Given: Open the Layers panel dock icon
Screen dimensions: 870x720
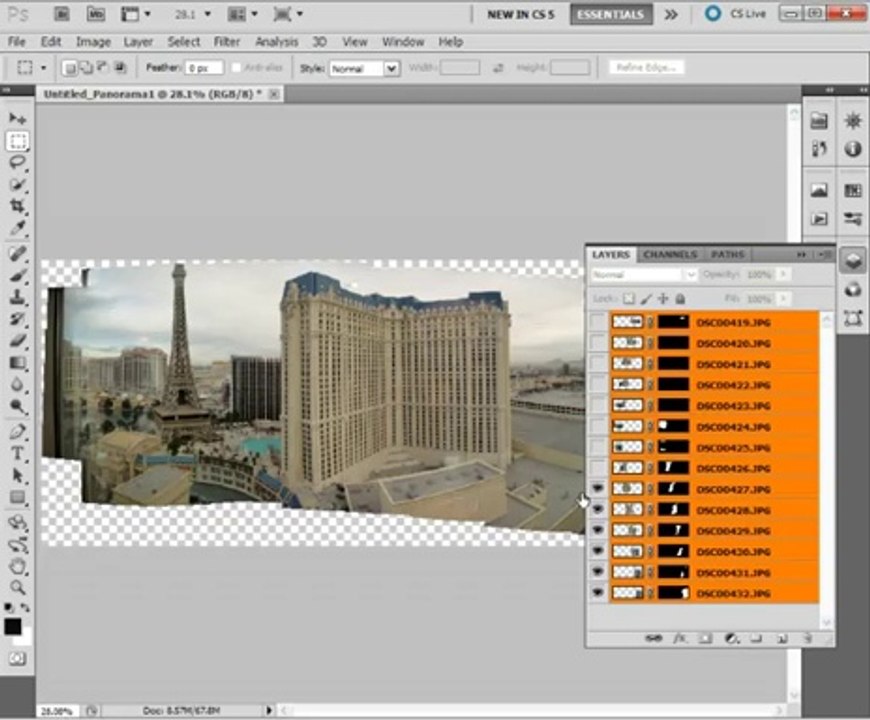Looking at the screenshot, I should click(x=853, y=260).
